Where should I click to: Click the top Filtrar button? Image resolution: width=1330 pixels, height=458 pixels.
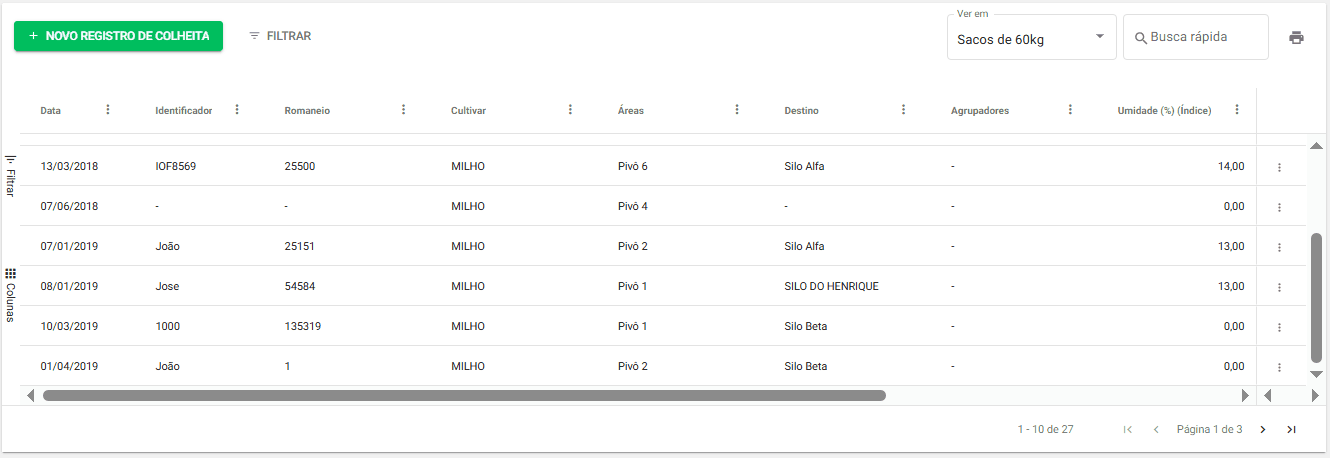pos(280,36)
